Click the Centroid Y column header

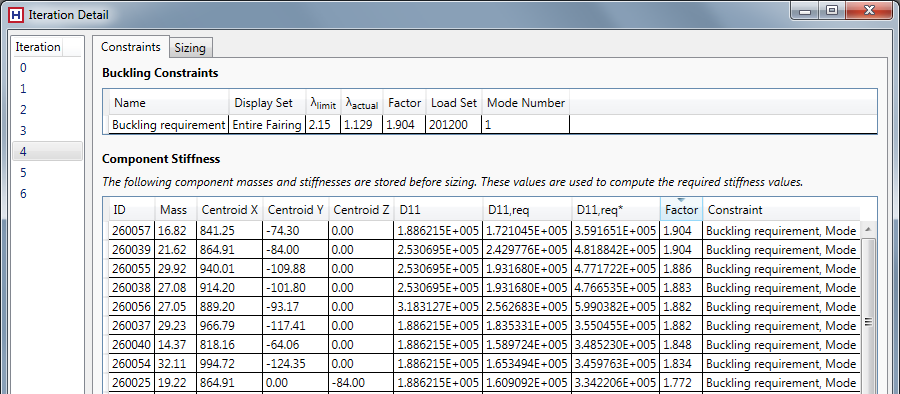click(x=295, y=210)
